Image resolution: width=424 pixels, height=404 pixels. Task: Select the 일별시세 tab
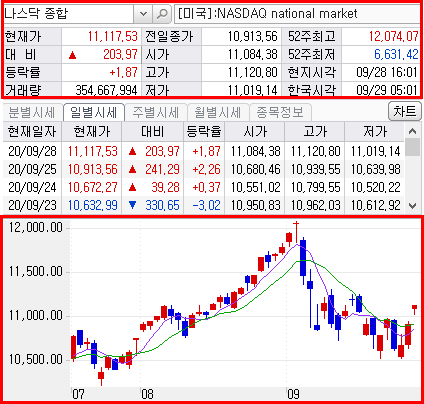[94, 112]
